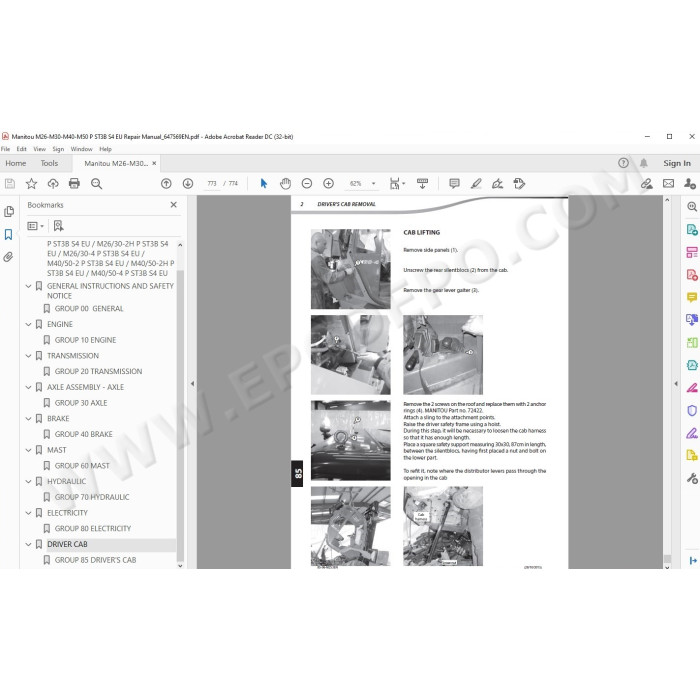Open the File menu
The height and width of the screenshot is (700, 700).
pos(5,149)
